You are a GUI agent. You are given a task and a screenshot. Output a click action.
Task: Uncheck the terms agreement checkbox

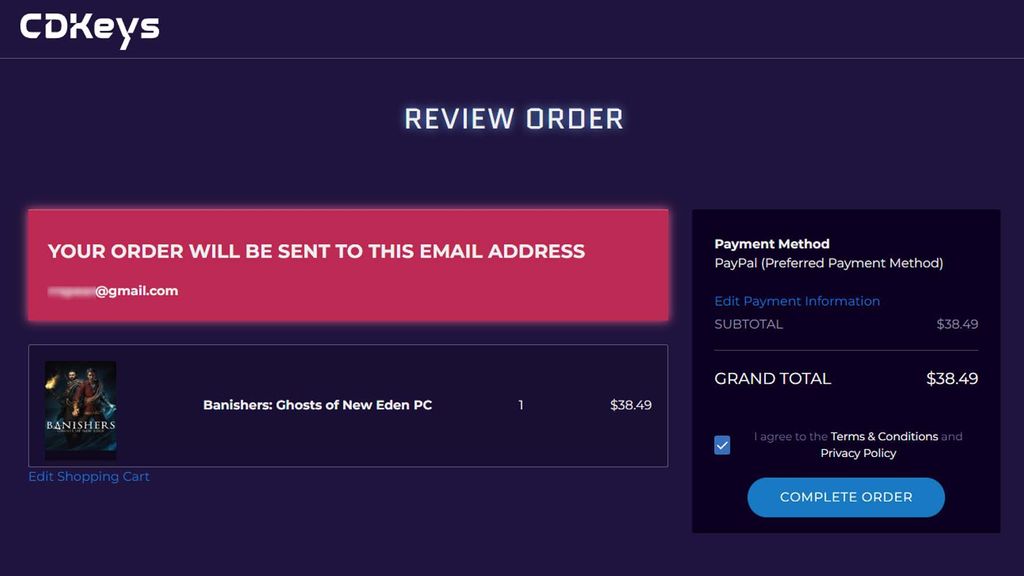click(x=722, y=444)
